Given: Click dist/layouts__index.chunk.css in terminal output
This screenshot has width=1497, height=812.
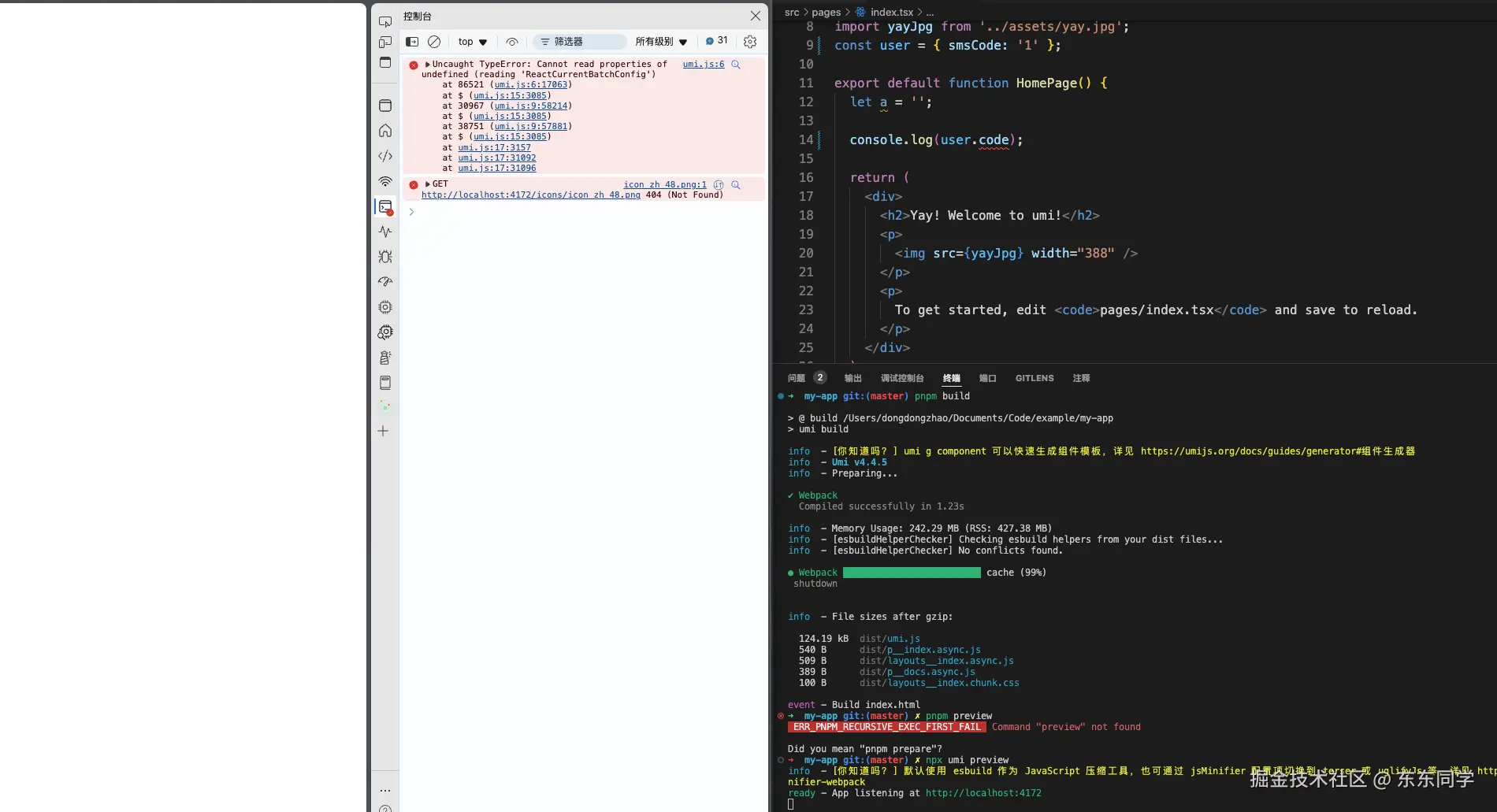Looking at the screenshot, I should [939, 683].
